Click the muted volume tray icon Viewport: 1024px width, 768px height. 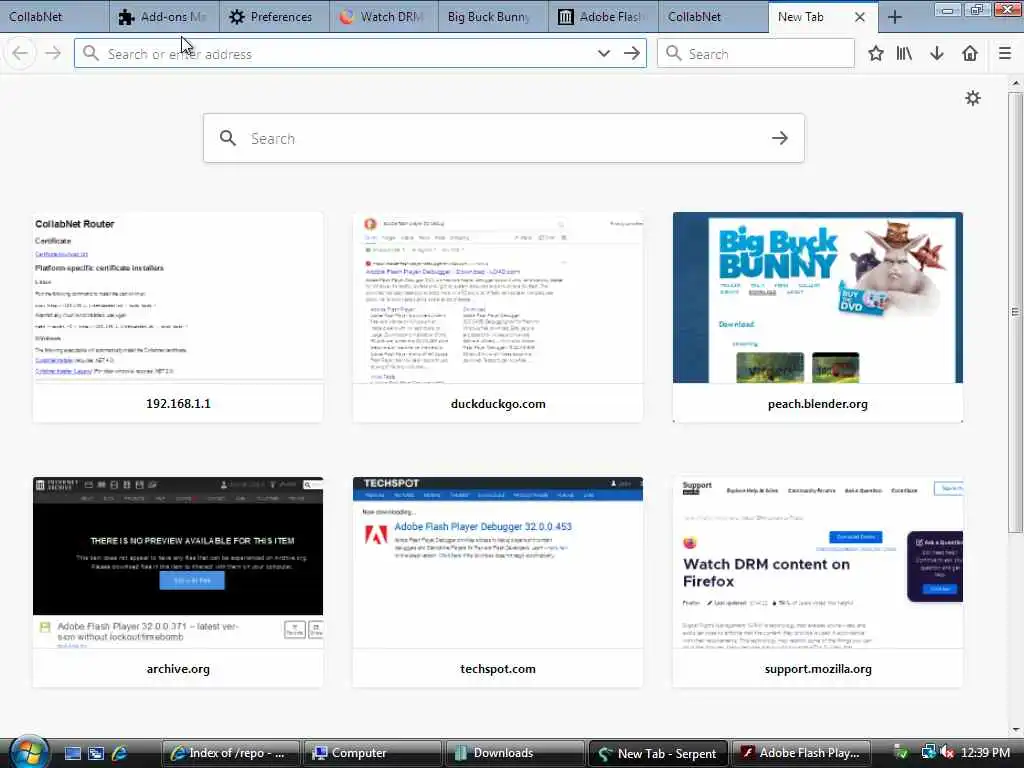[947, 753]
